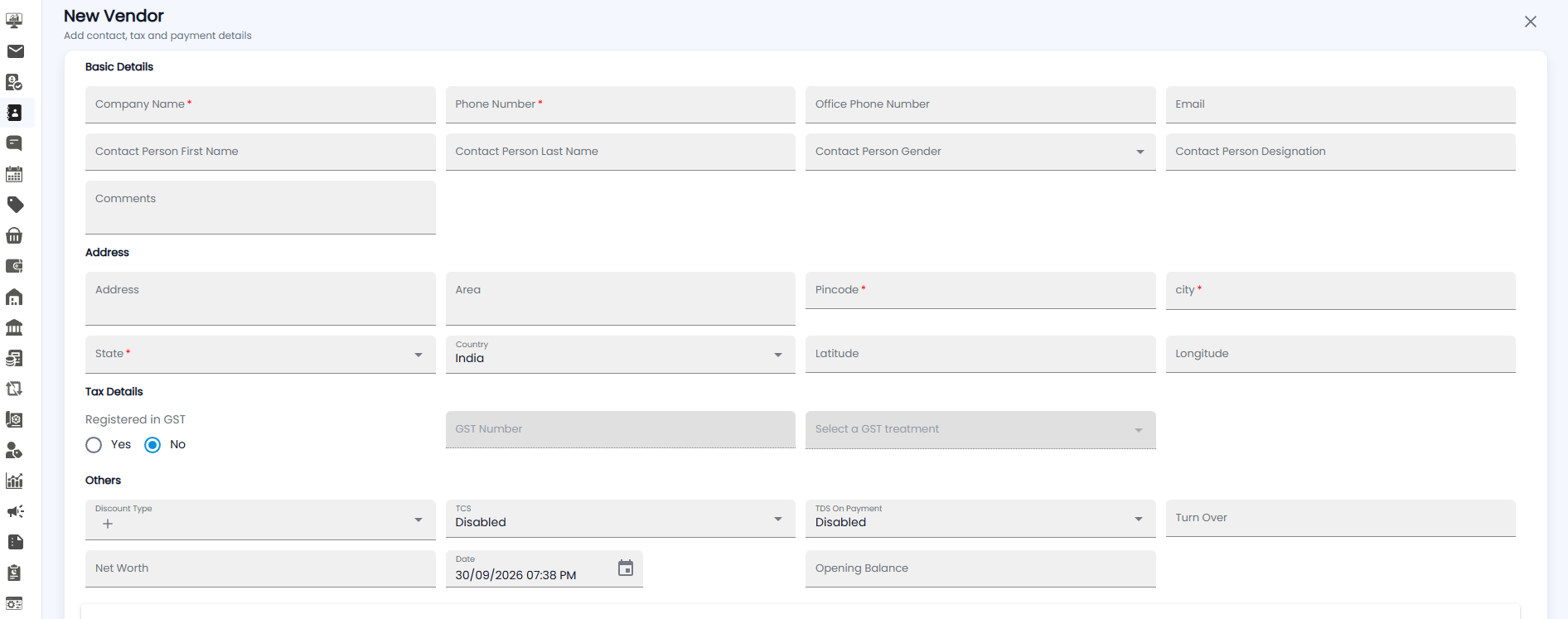This screenshot has height=619, width=1568.
Task: Expand the TCS dropdown
Action: (x=621, y=519)
